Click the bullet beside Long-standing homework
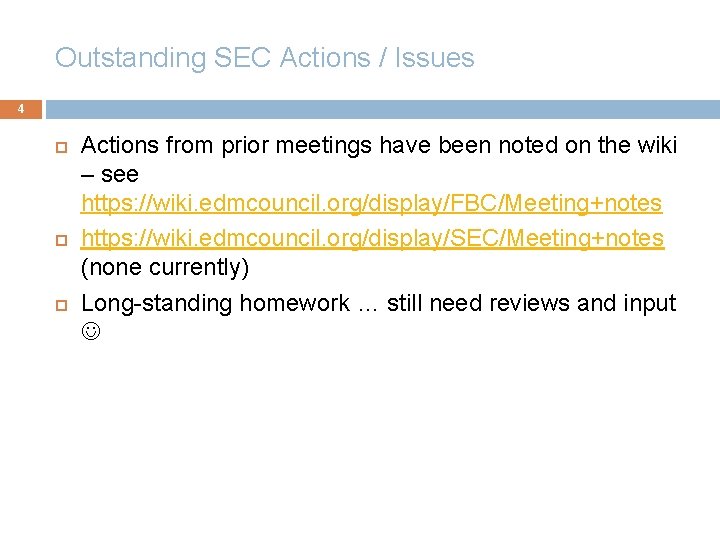This screenshot has height=540, width=720. [59, 304]
